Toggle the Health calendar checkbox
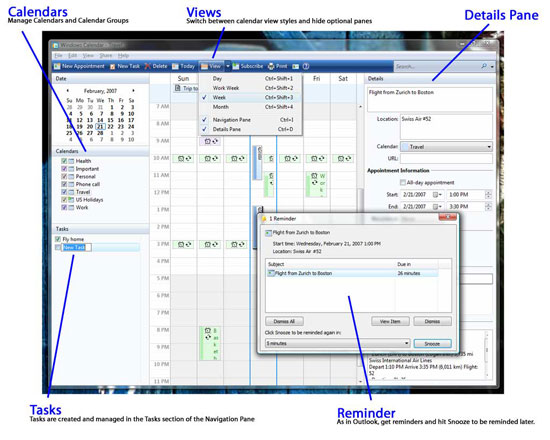Viewport: 550px width, 440px height. coord(64,161)
